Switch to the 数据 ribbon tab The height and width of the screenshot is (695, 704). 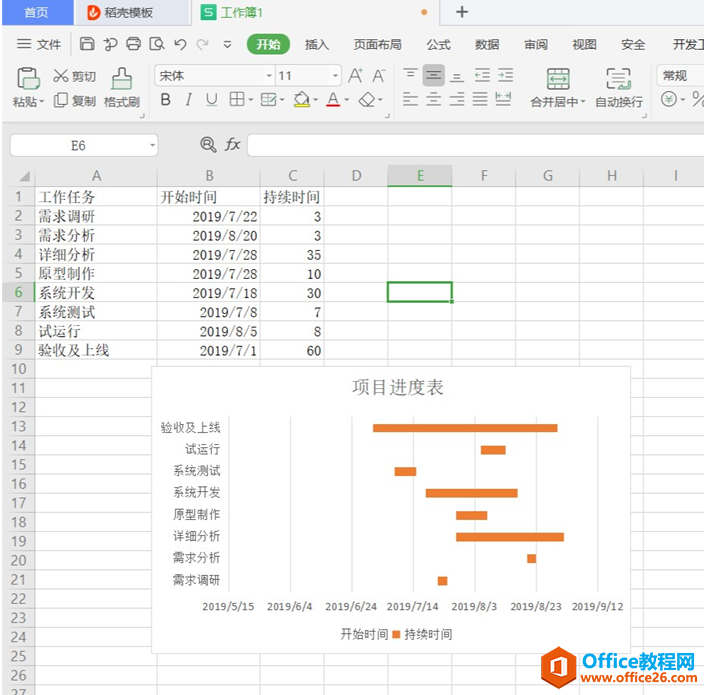pyautogui.click(x=487, y=44)
